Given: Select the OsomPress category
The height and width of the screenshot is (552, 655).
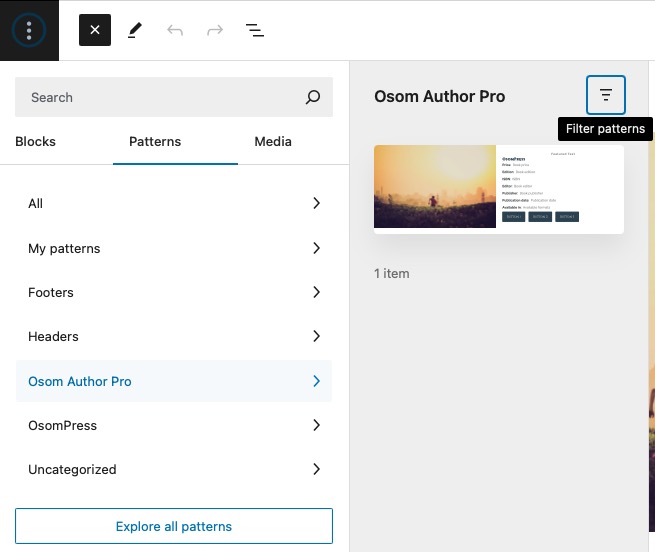Looking at the screenshot, I should [x=174, y=425].
